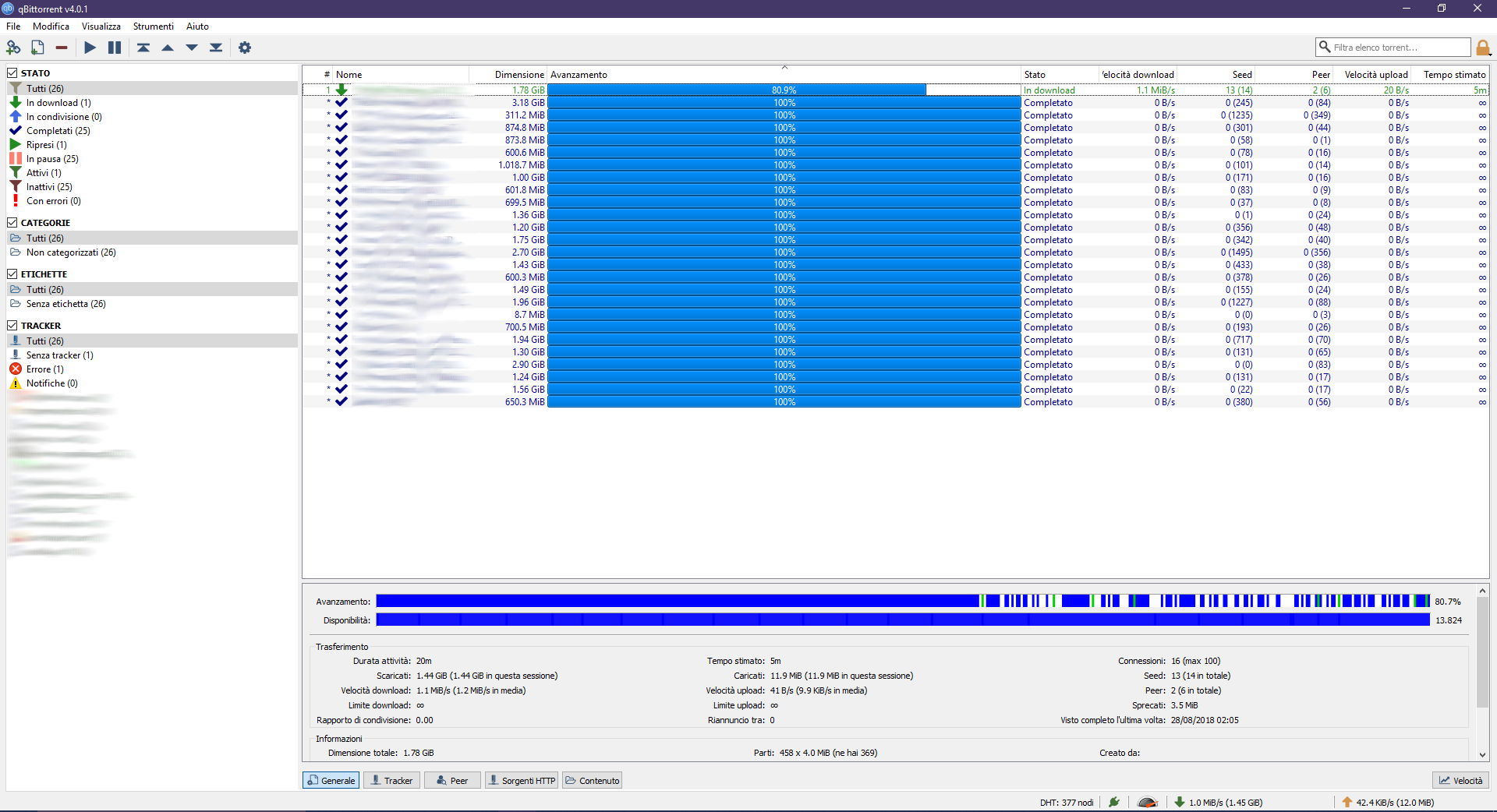Select the 650.3 MiB torrent row

click(895, 402)
